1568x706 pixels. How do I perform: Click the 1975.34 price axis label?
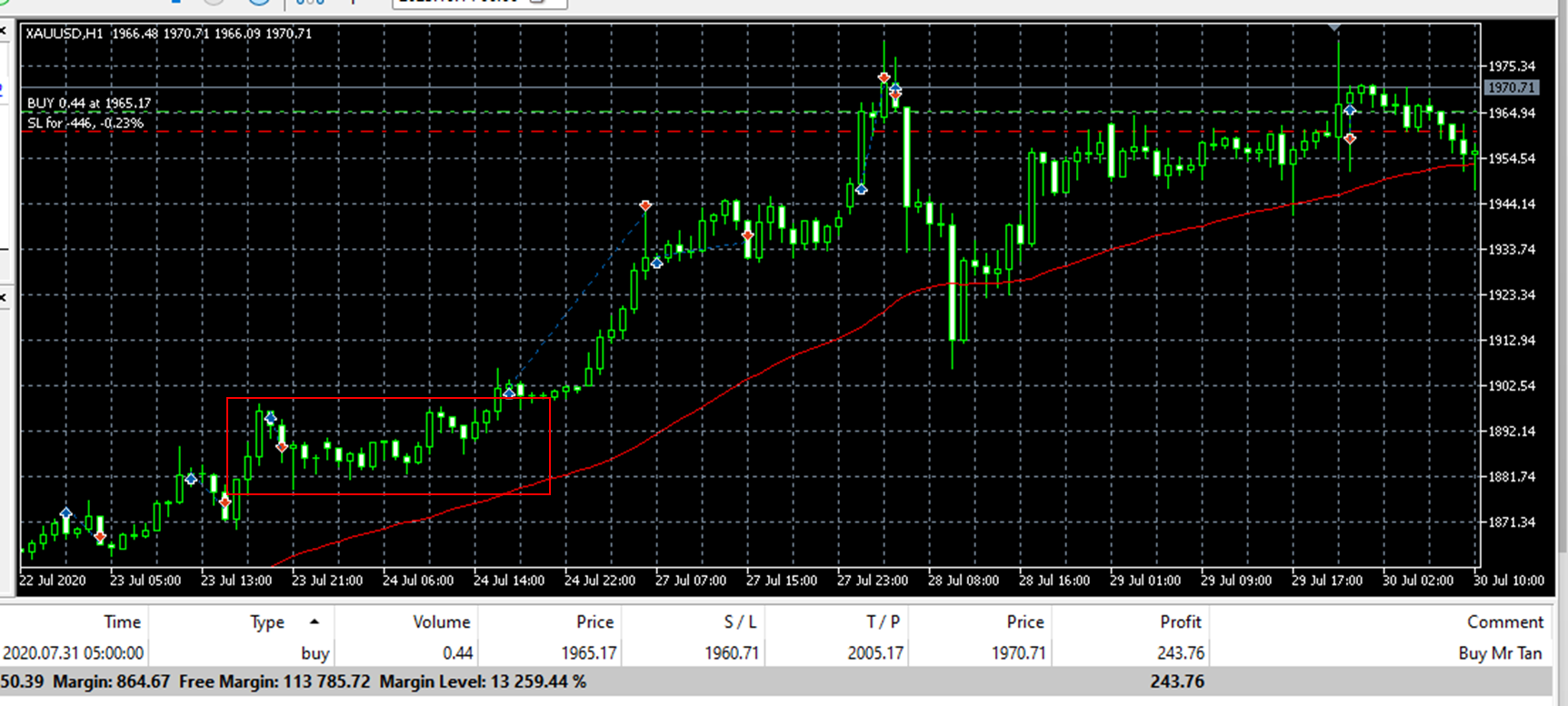(x=1512, y=66)
